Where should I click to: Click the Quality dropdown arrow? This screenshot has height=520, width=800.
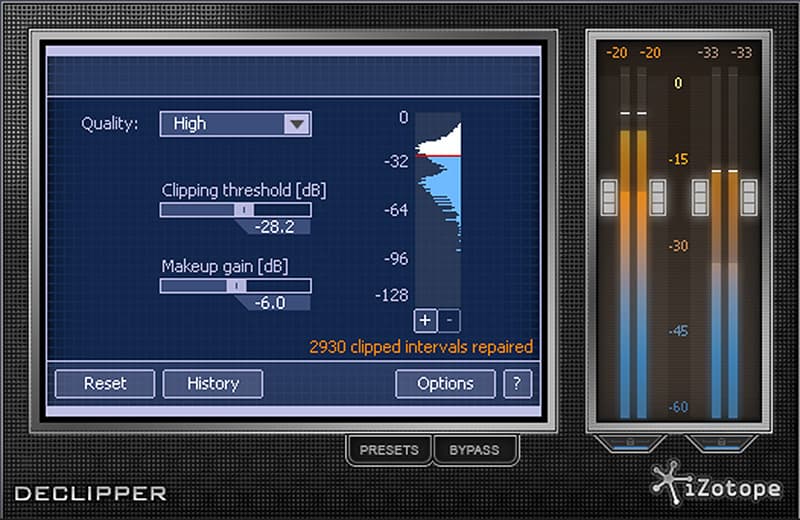tap(297, 124)
